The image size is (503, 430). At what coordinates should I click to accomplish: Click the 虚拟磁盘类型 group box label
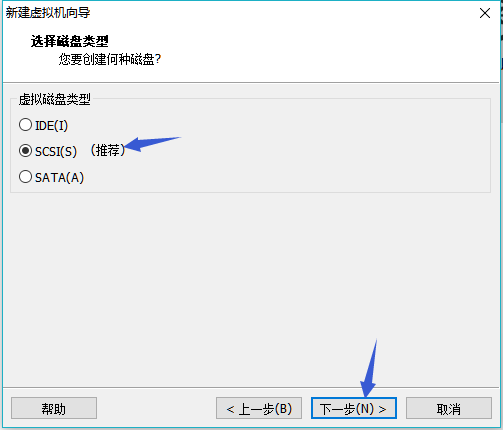pos(54,99)
